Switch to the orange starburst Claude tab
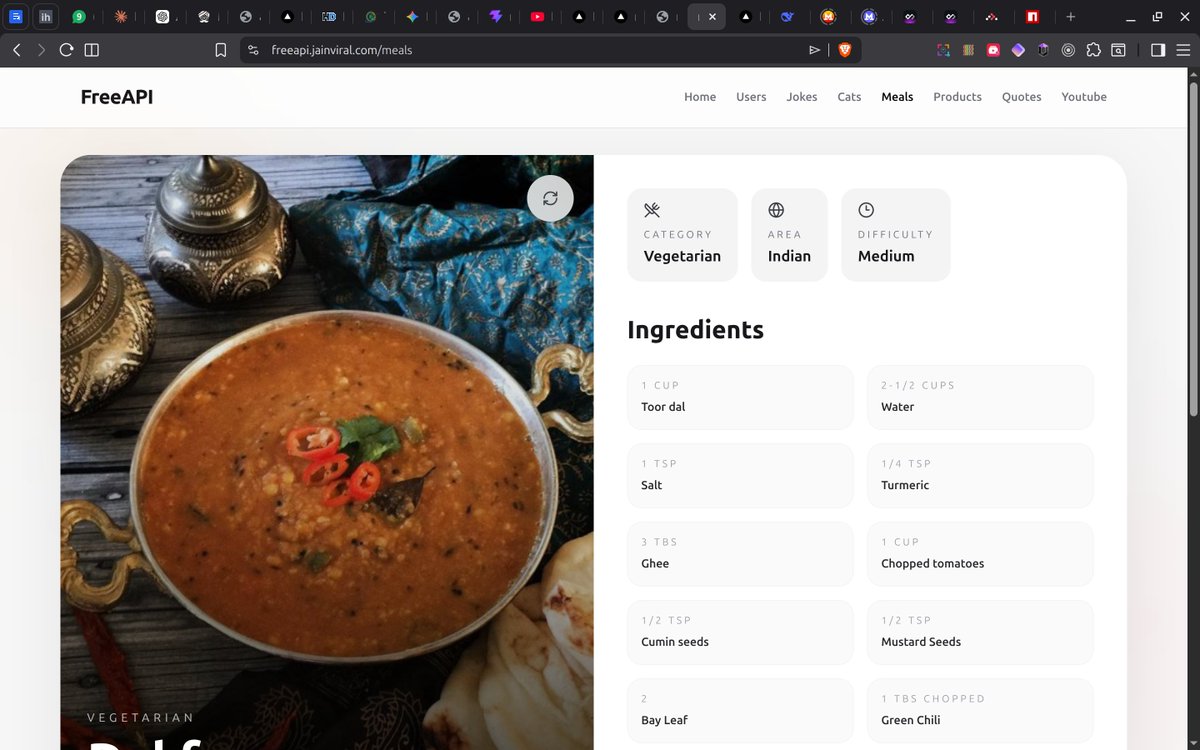 [x=120, y=17]
